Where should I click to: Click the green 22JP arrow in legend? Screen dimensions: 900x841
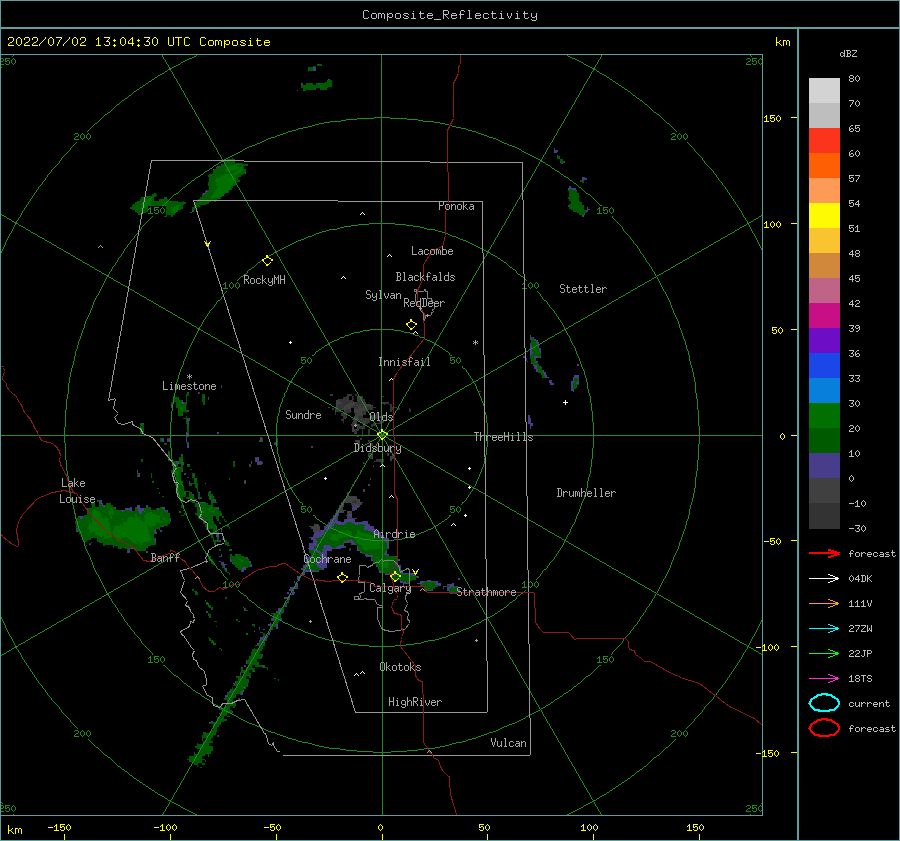[824, 653]
